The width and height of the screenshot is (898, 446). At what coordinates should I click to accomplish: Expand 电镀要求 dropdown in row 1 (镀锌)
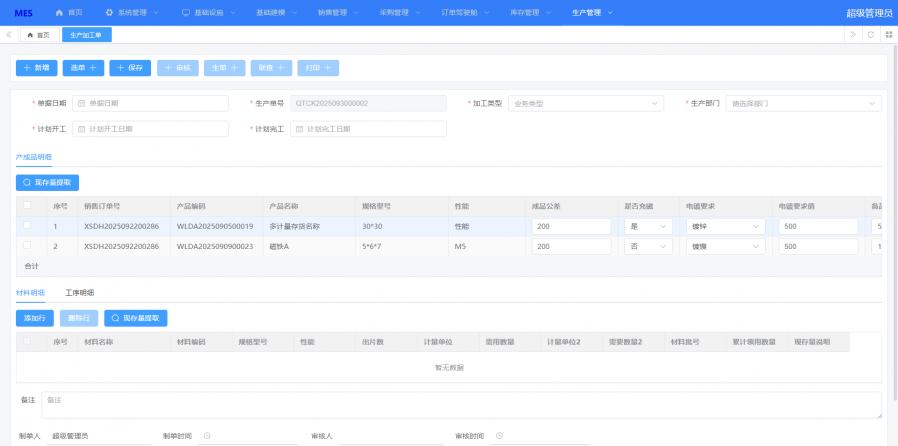725,226
